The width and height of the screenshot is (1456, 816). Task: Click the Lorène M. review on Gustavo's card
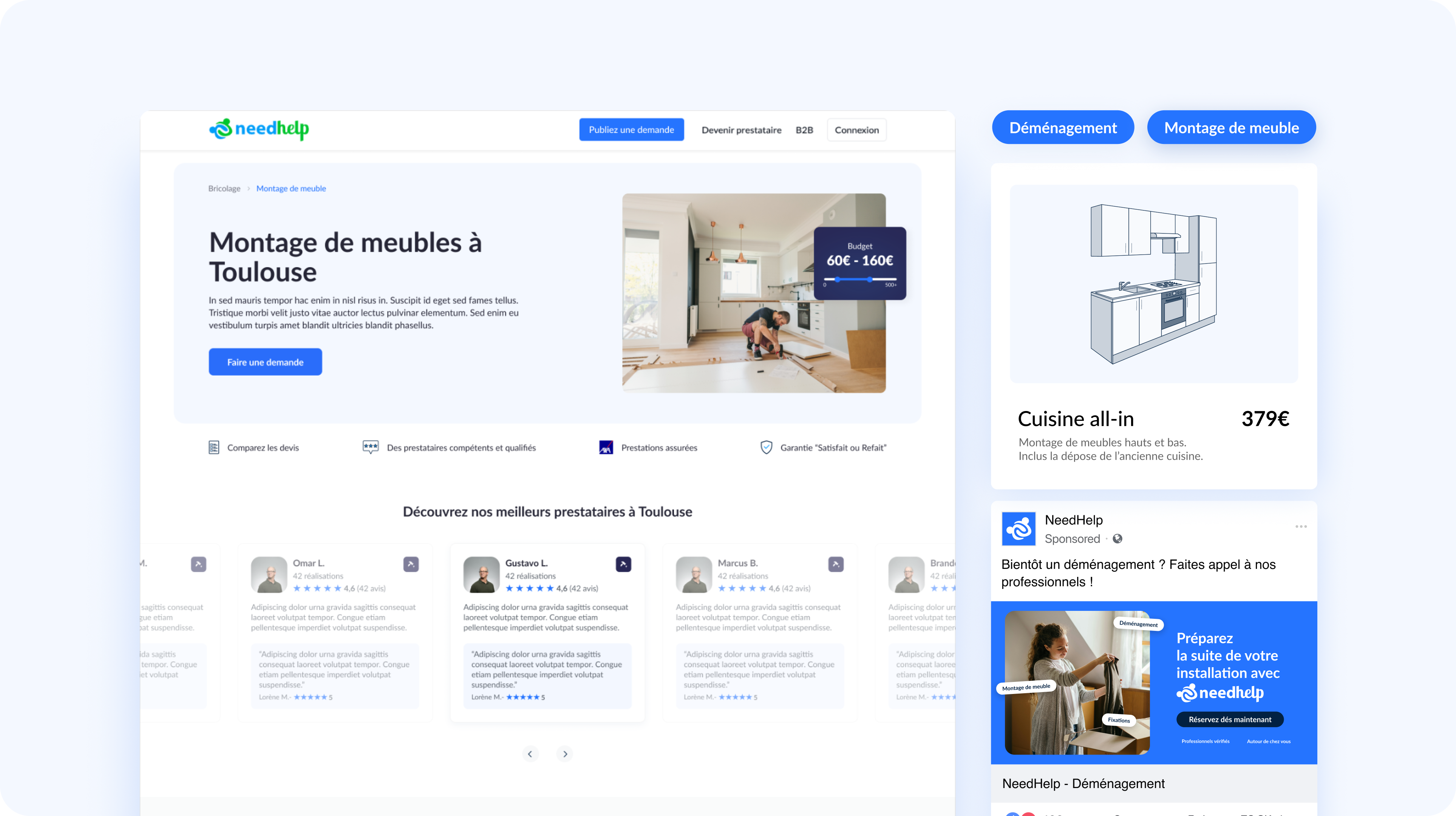547,676
